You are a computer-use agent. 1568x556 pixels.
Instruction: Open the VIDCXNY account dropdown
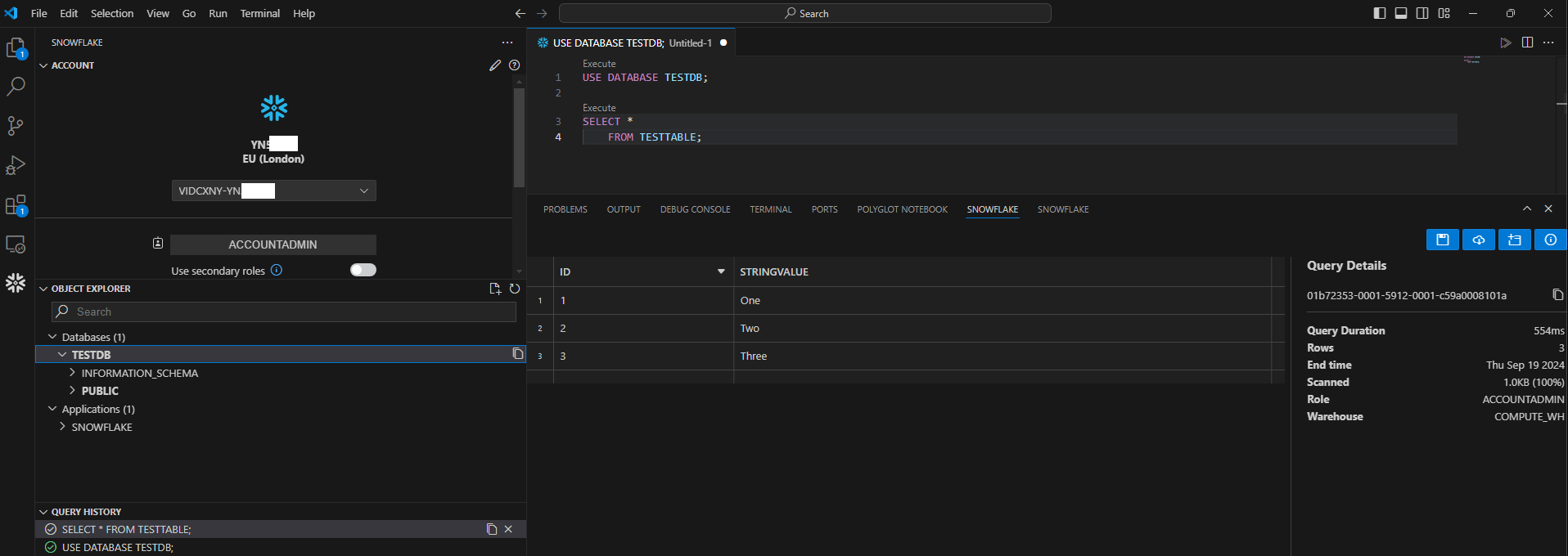click(273, 191)
